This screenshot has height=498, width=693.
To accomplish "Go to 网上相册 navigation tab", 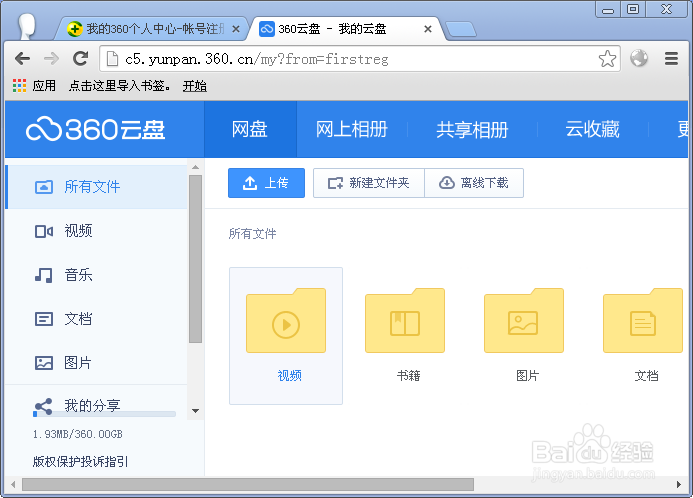I will (x=352, y=129).
